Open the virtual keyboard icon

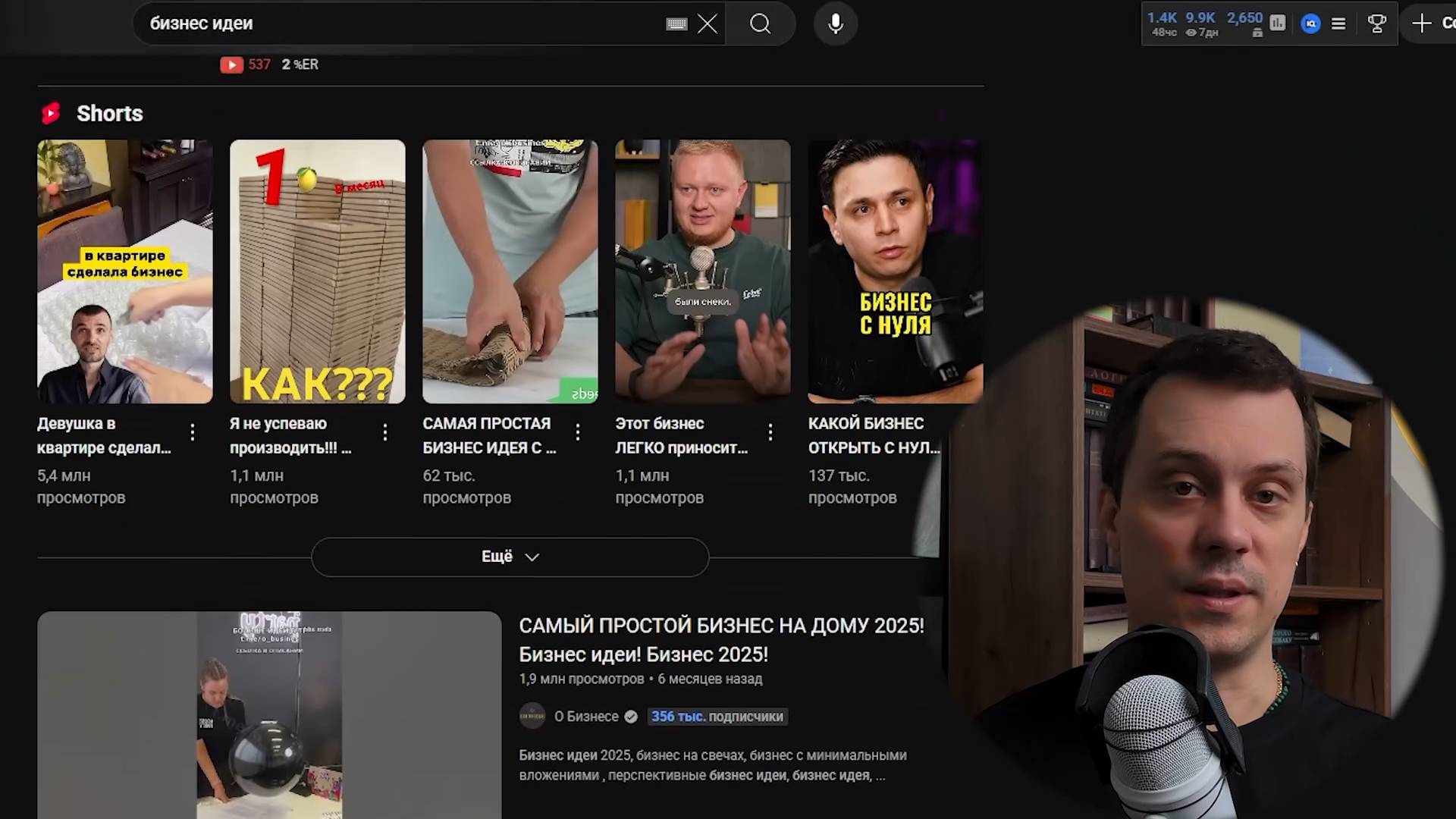tap(676, 24)
